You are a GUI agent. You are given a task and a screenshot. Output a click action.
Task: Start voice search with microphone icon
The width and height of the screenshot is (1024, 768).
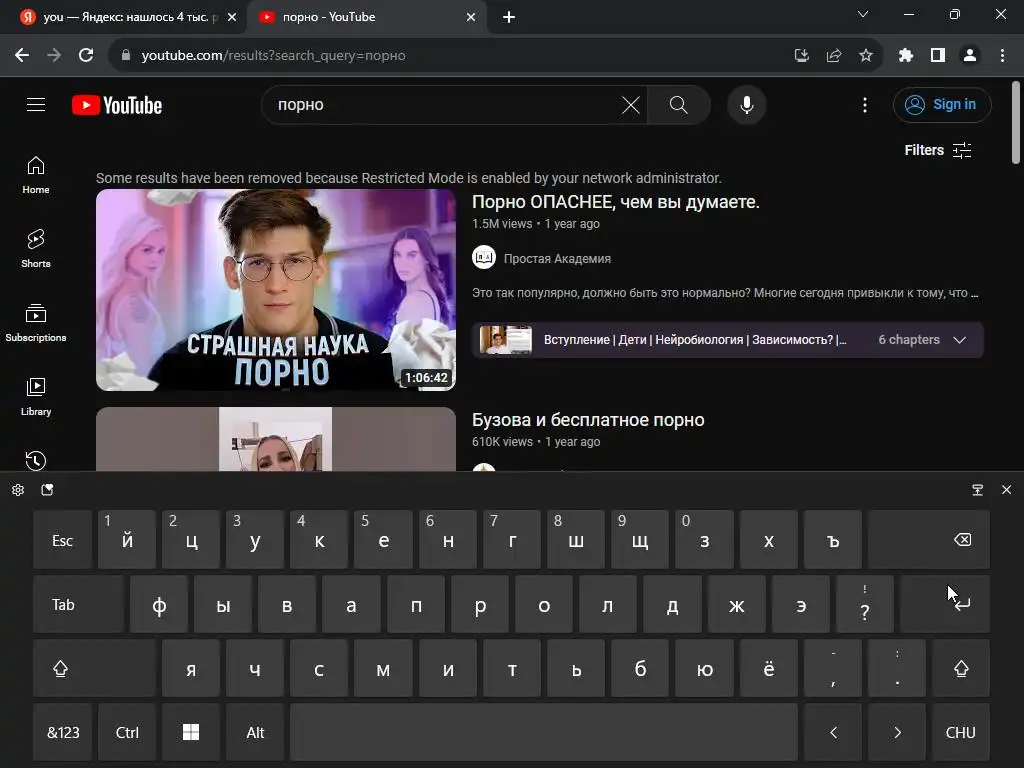[746, 104]
